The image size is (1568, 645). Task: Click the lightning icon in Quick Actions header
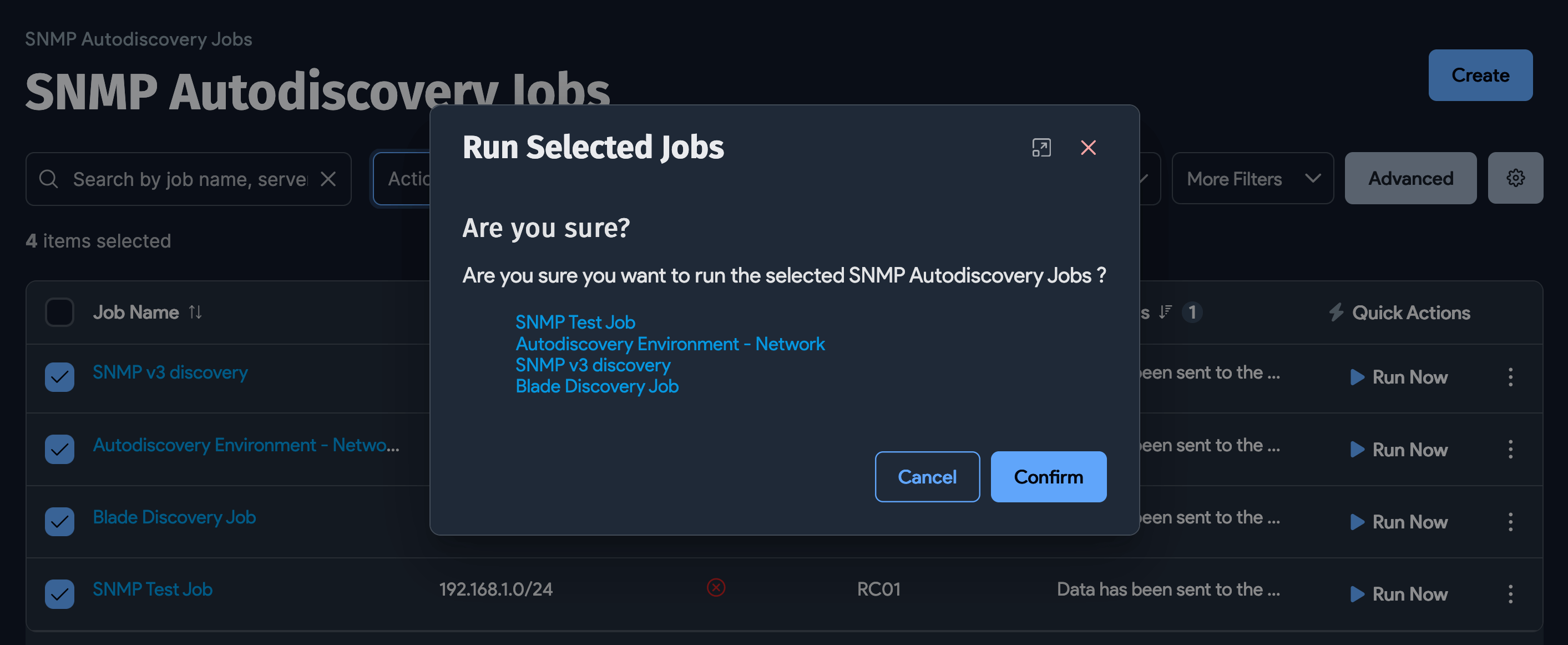[1337, 312]
